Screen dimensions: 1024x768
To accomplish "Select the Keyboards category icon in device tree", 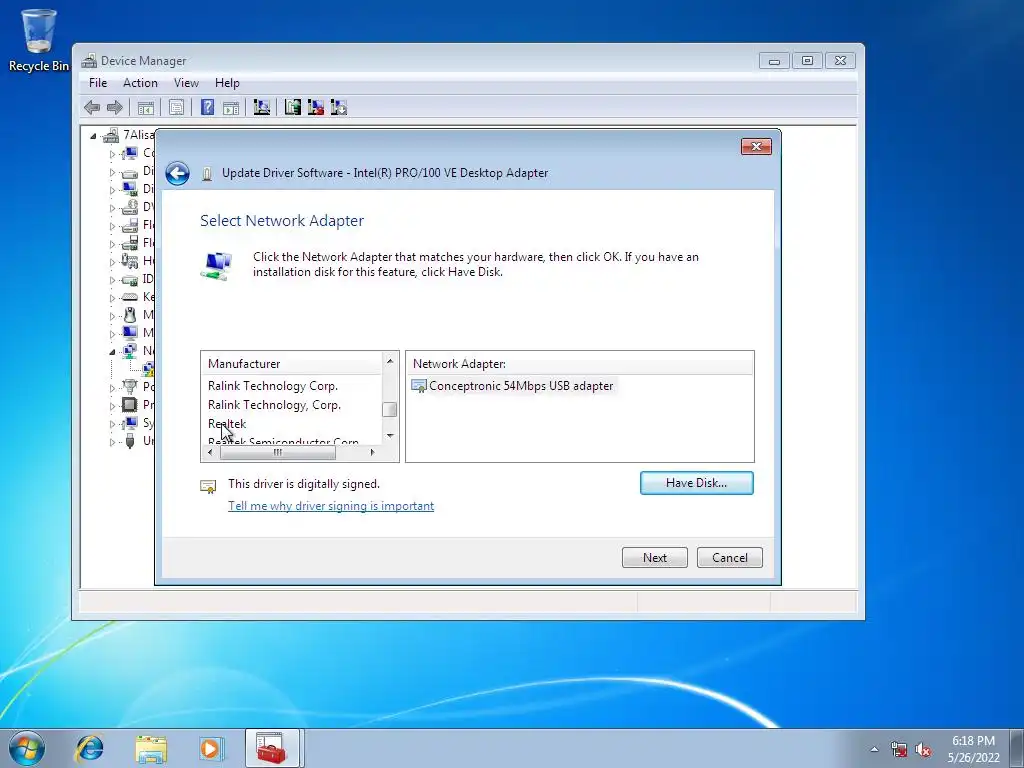I will pos(130,297).
